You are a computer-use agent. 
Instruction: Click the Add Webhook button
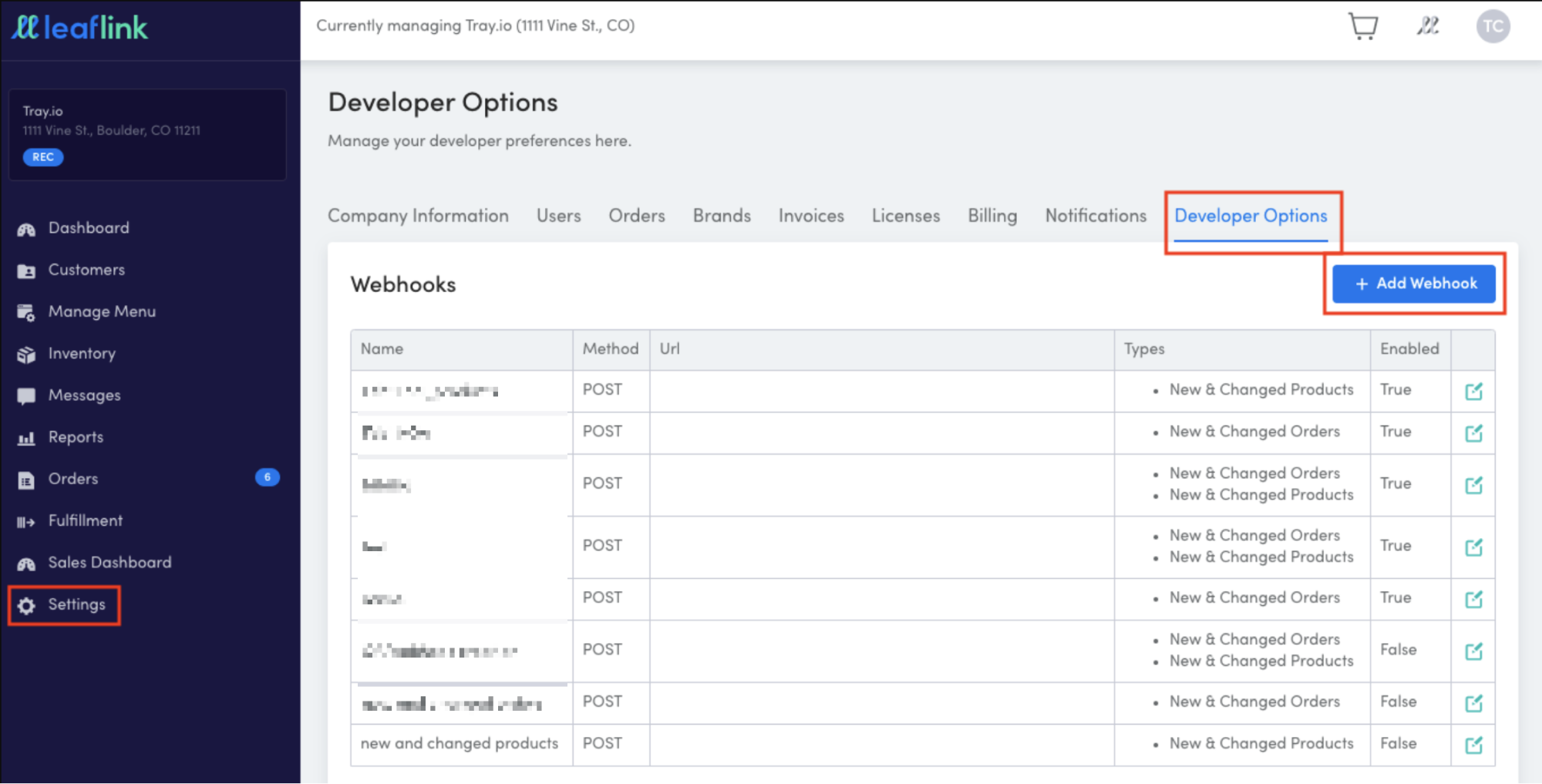click(x=1413, y=283)
